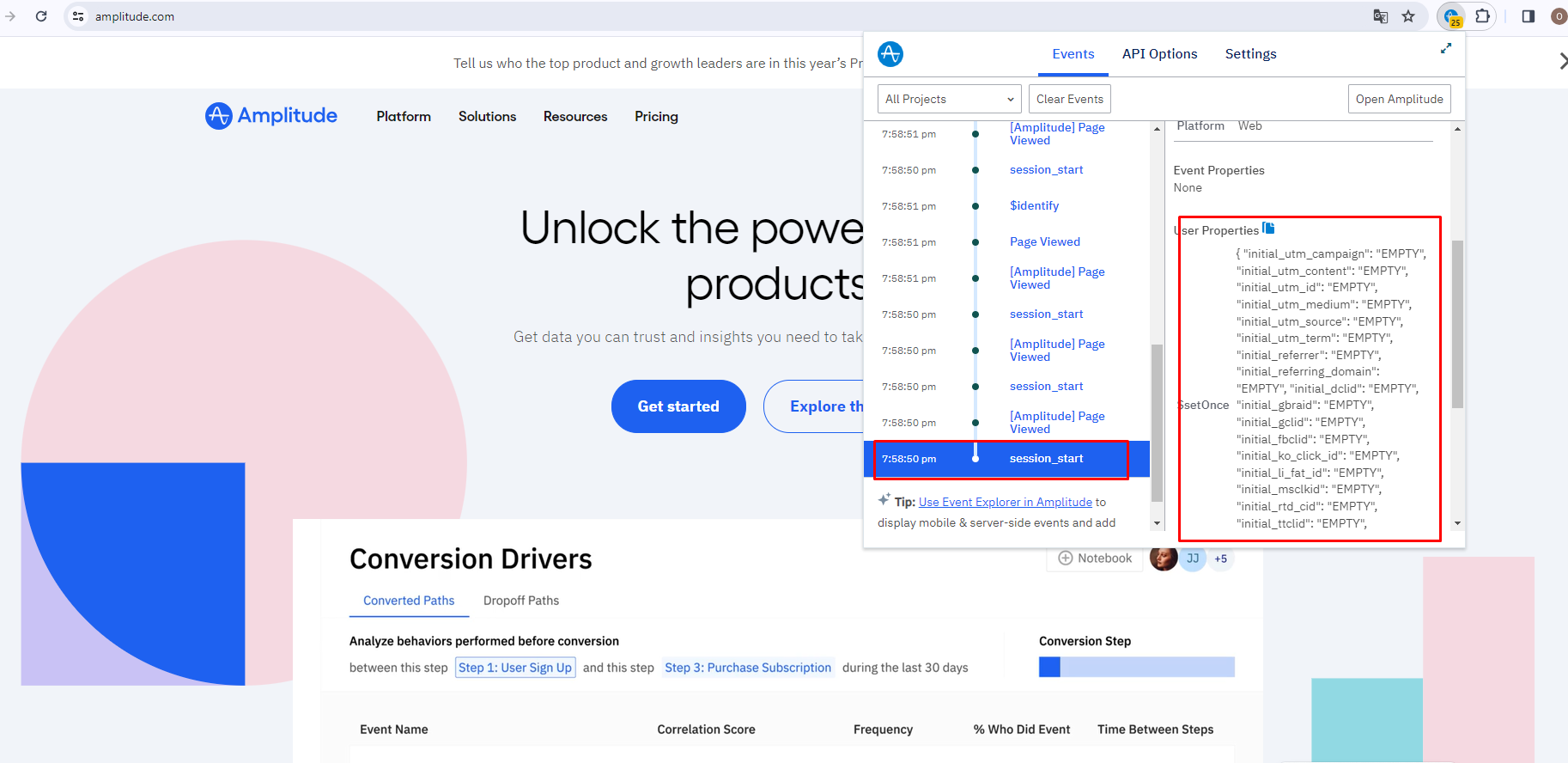
Task: Click the user avatar photo thumbnail
Action: [x=1164, y=558]
